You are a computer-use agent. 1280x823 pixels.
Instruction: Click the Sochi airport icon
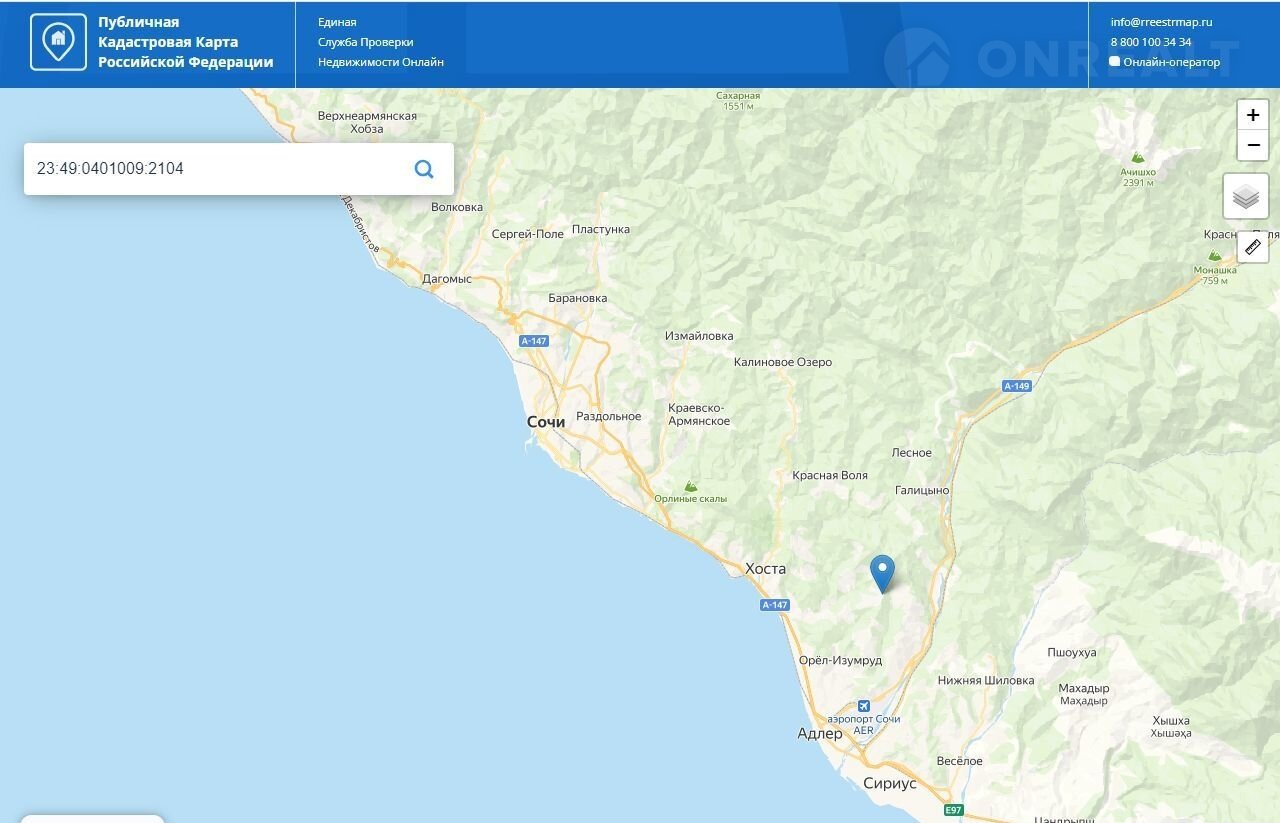pyautogui.click(x=864, y=705)
